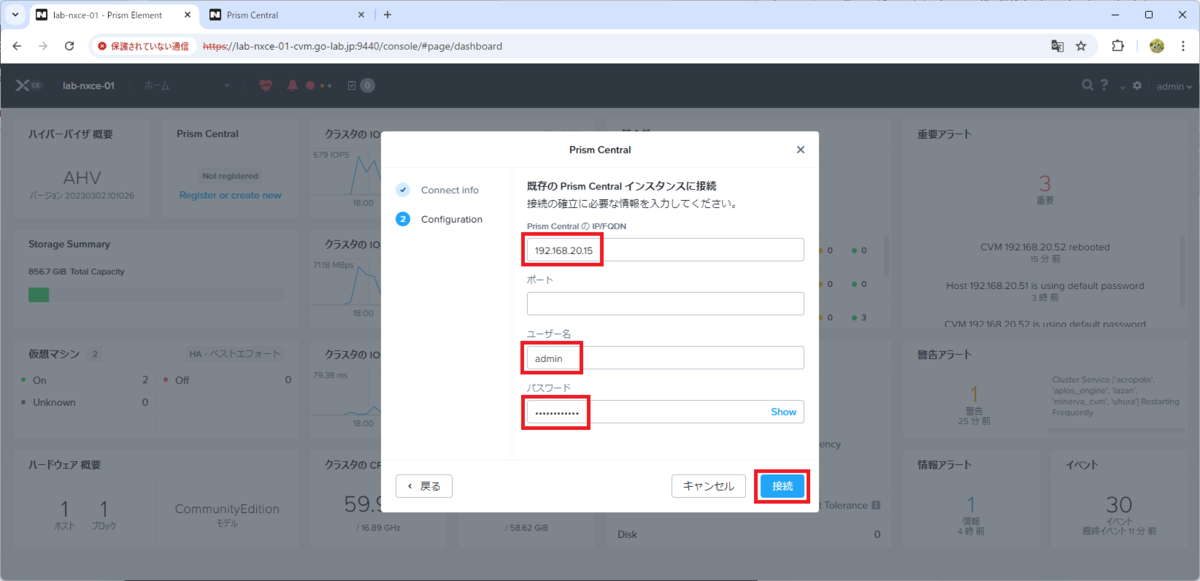Click the not-secure connection warning badge
Screen dimensions: 1200x581
tap(143, 46)
